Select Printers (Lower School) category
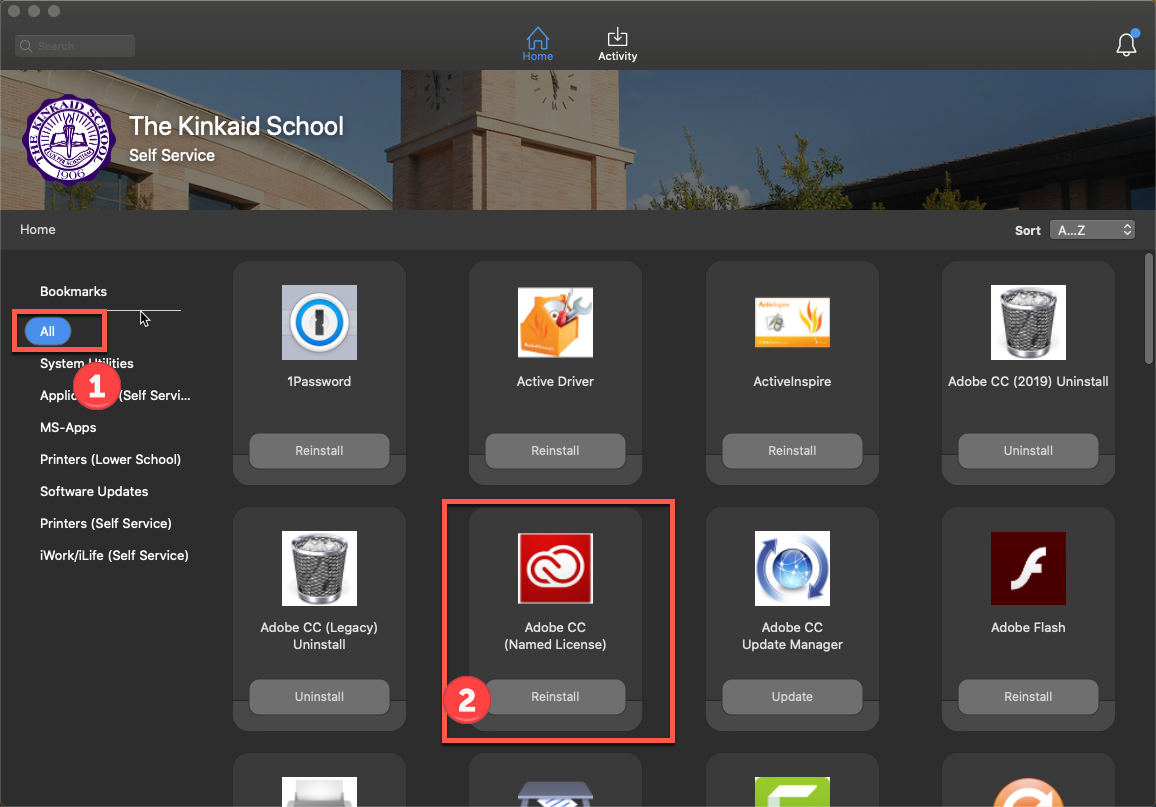The width and height of the screenshot is (1156, 807). 110,459
